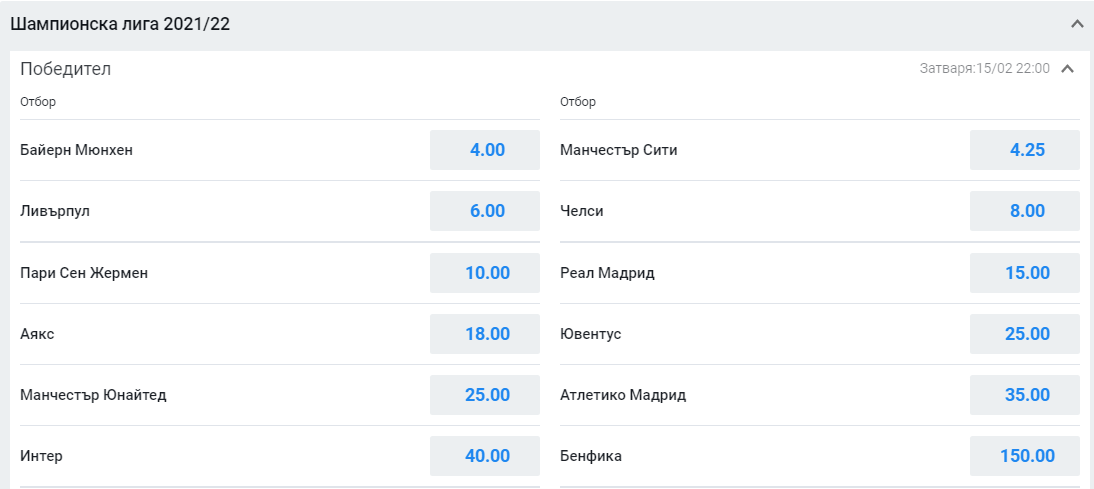Click the Манчестър Сити team name
Image resolution: width=1094 pixels, height=489 pixels.
pyautogui.click(x=619, y=150)
